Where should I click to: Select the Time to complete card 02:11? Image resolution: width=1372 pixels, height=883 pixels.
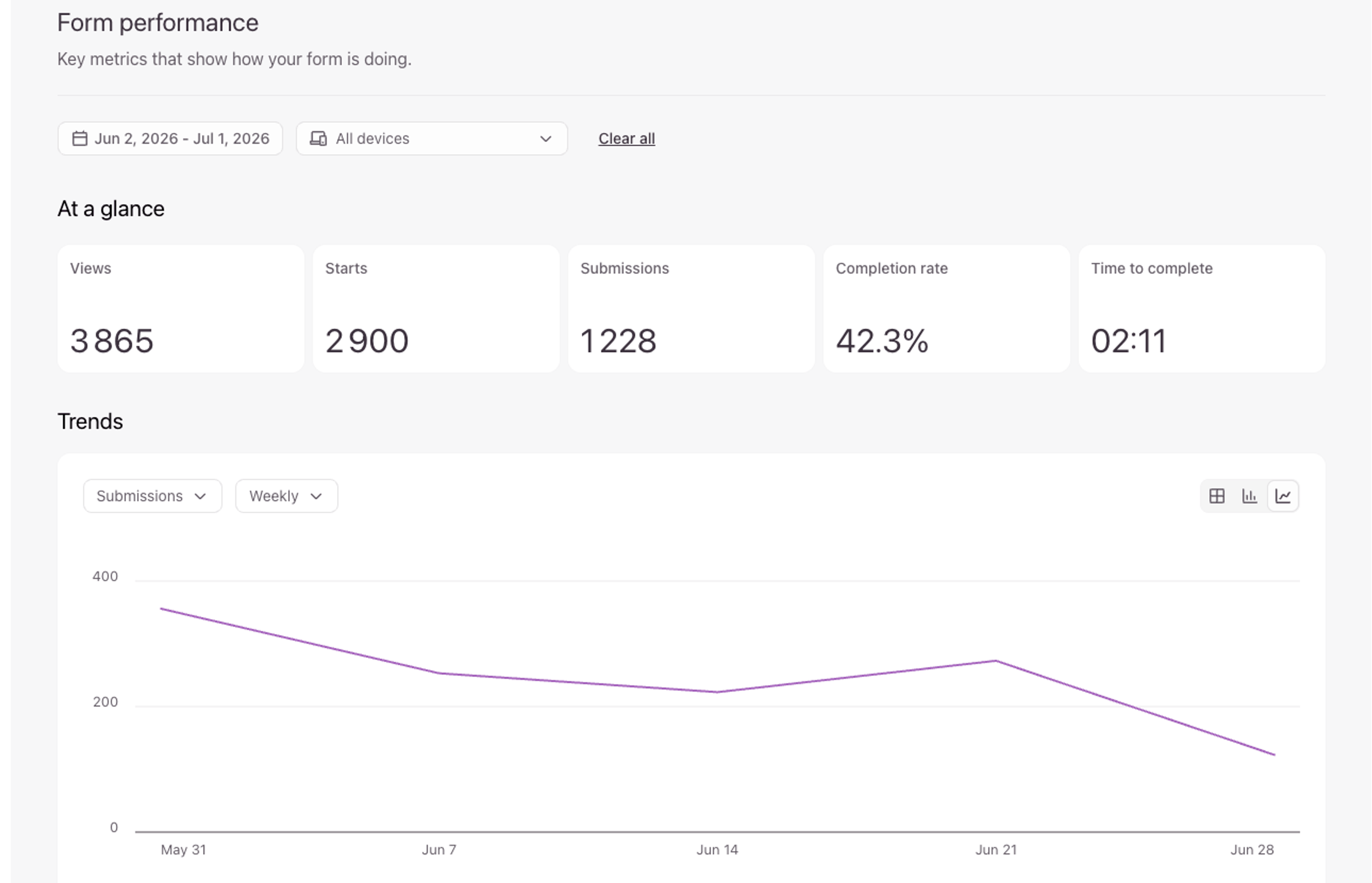click(x=1202, y=309)
